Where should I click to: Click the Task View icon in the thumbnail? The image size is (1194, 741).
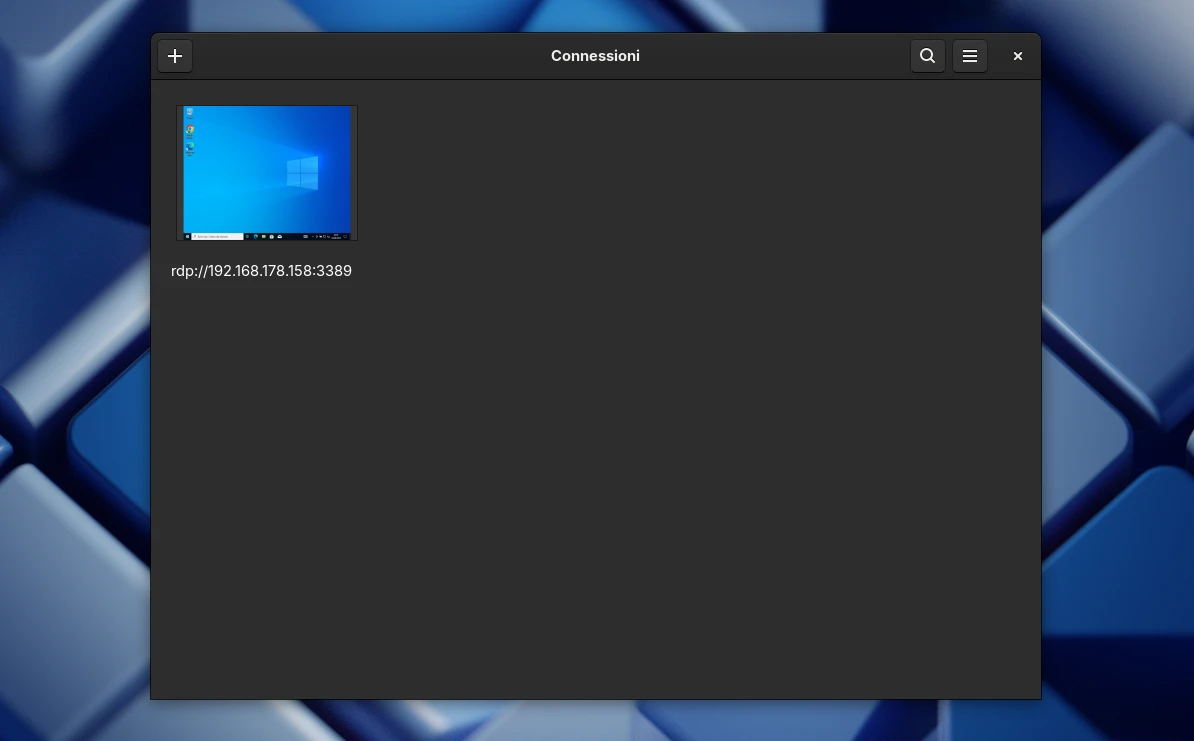point(247,236)
